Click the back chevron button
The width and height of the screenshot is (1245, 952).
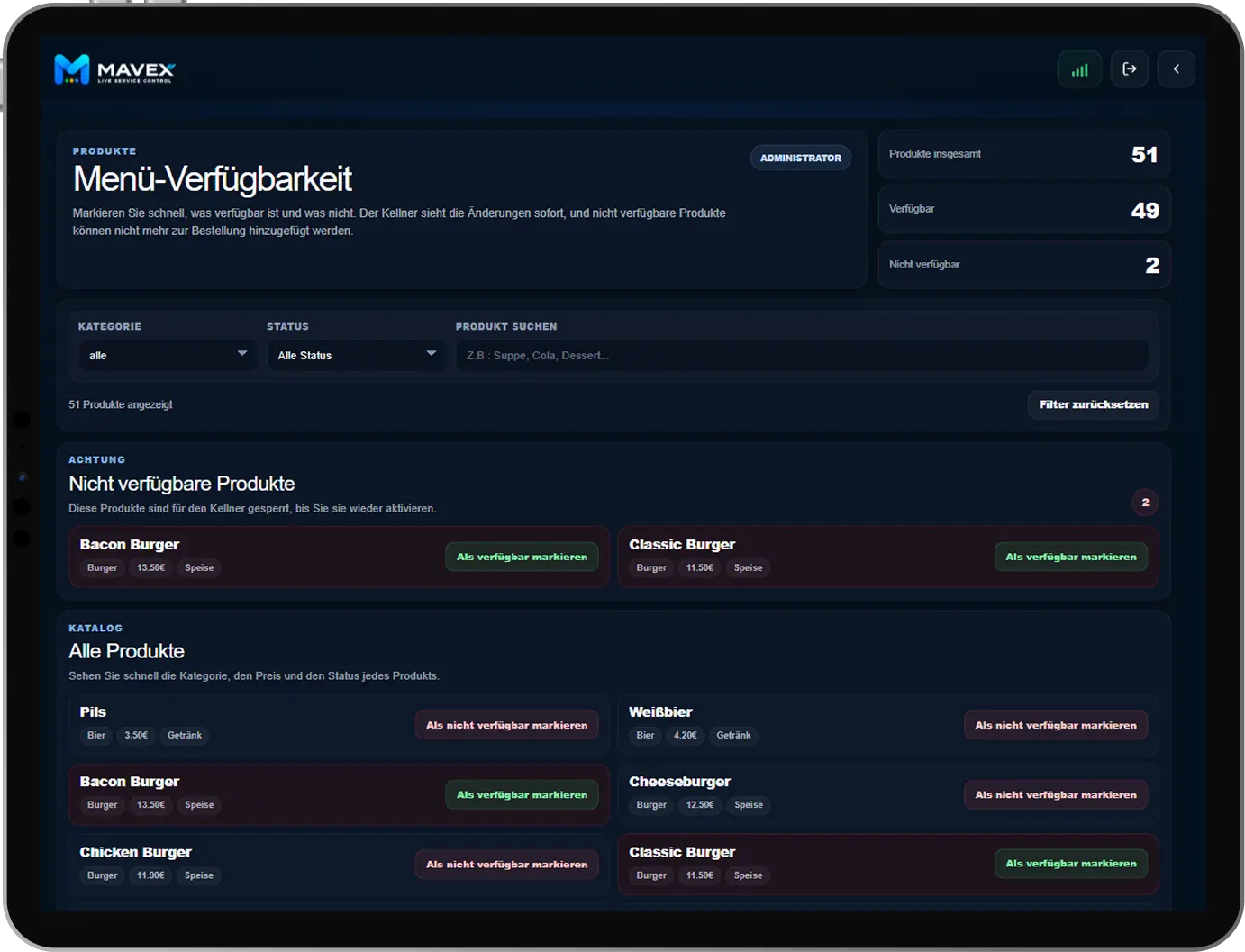point(1177,68)
